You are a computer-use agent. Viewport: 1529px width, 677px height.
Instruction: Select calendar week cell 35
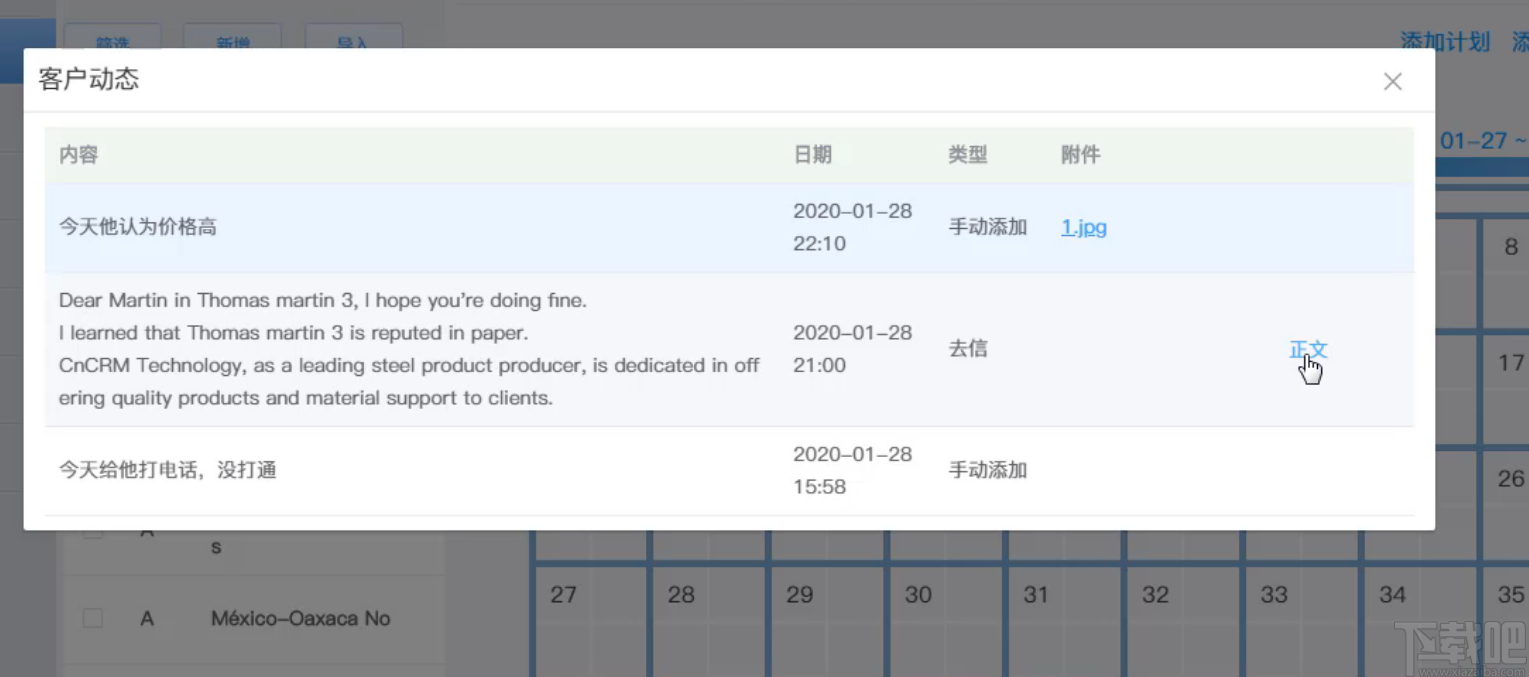[x=1508, y=595]
